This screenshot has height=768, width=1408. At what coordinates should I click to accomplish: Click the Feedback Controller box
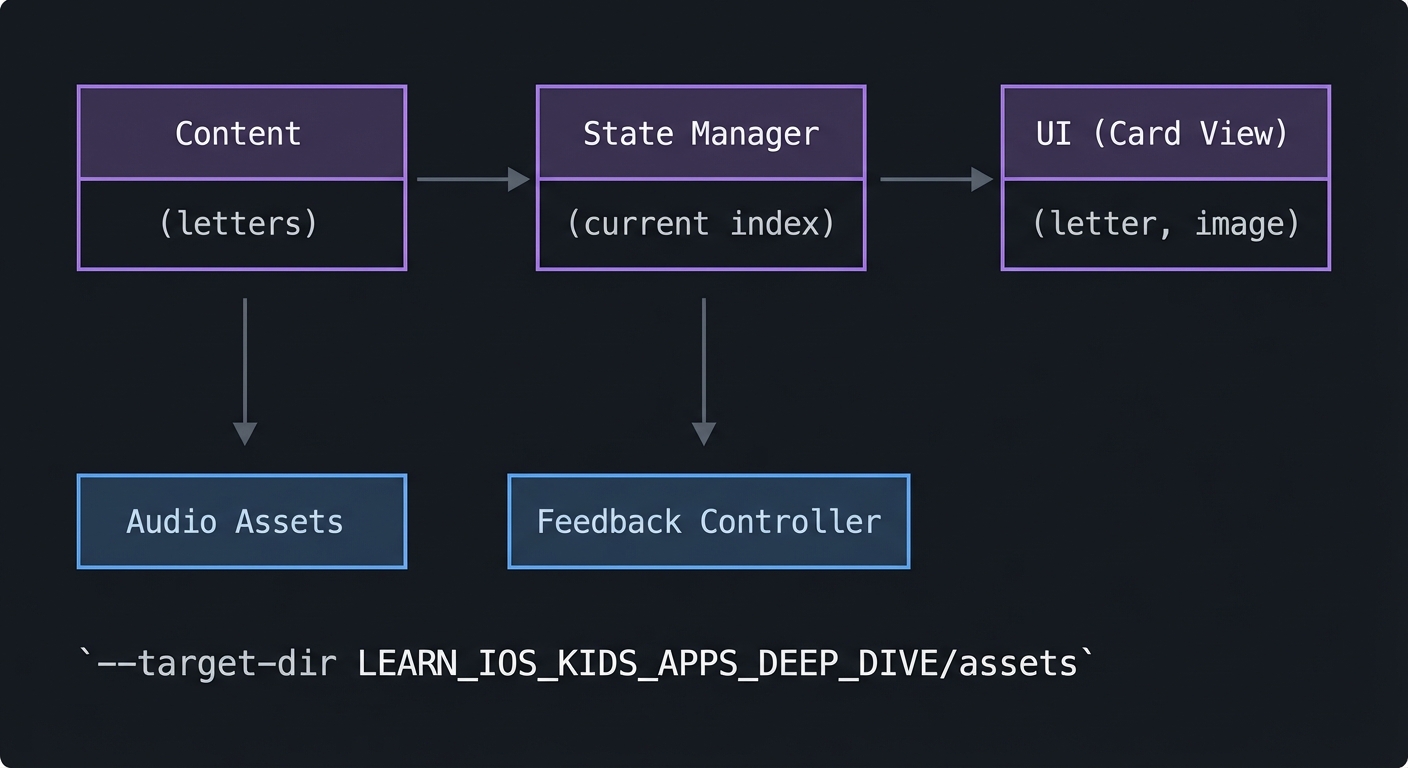[708, 521]
